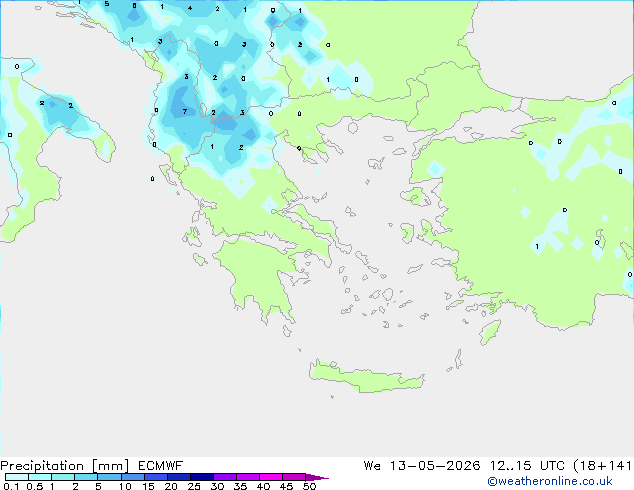This screenshot has height=490, width=634.
Task: Click the precipitation value "4" on the map
Action: pos(190,8)
